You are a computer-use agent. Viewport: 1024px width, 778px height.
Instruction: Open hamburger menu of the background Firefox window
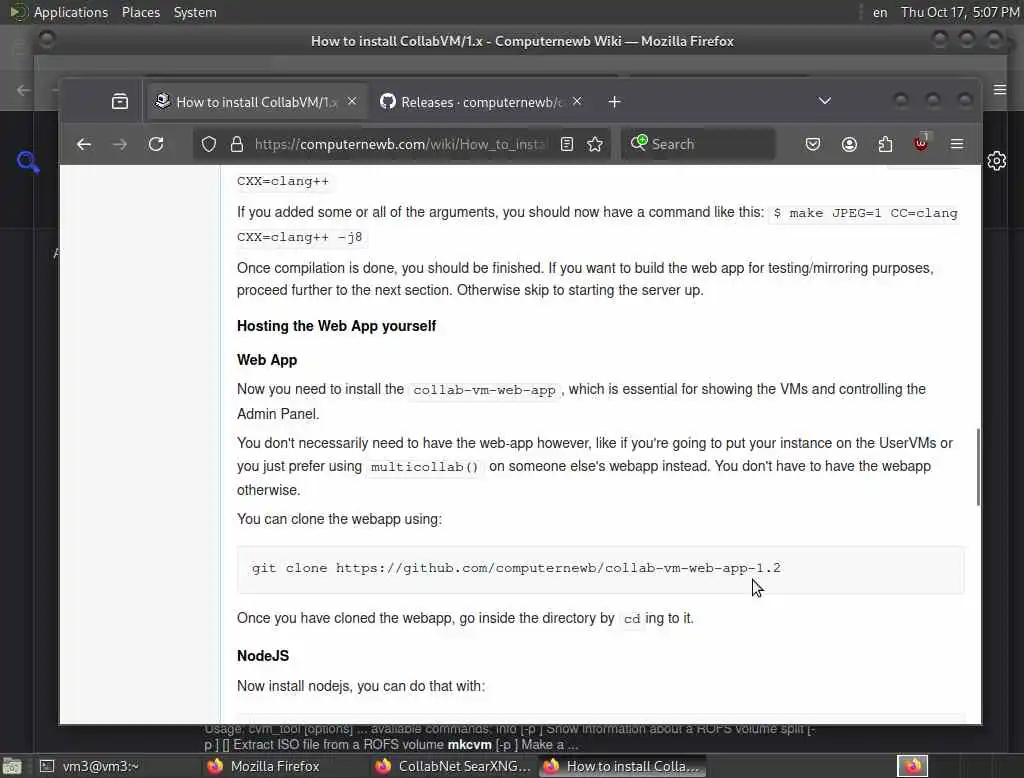tap(1000, 89)
